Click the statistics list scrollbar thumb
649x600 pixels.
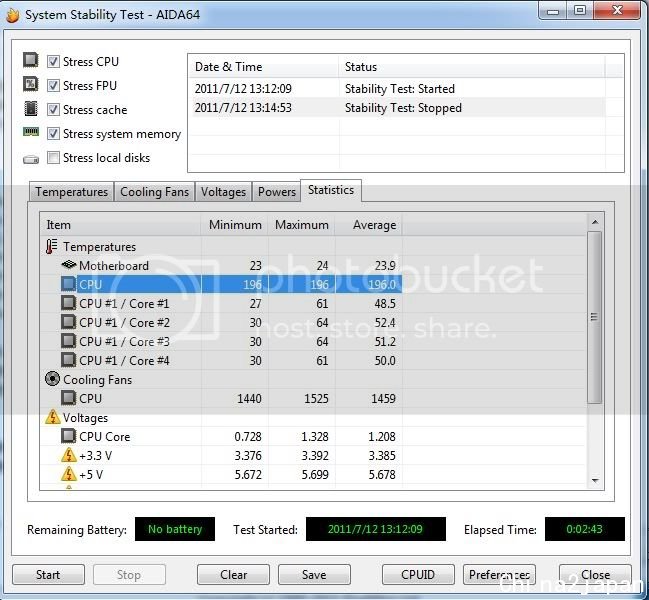(x=595, y=317)
